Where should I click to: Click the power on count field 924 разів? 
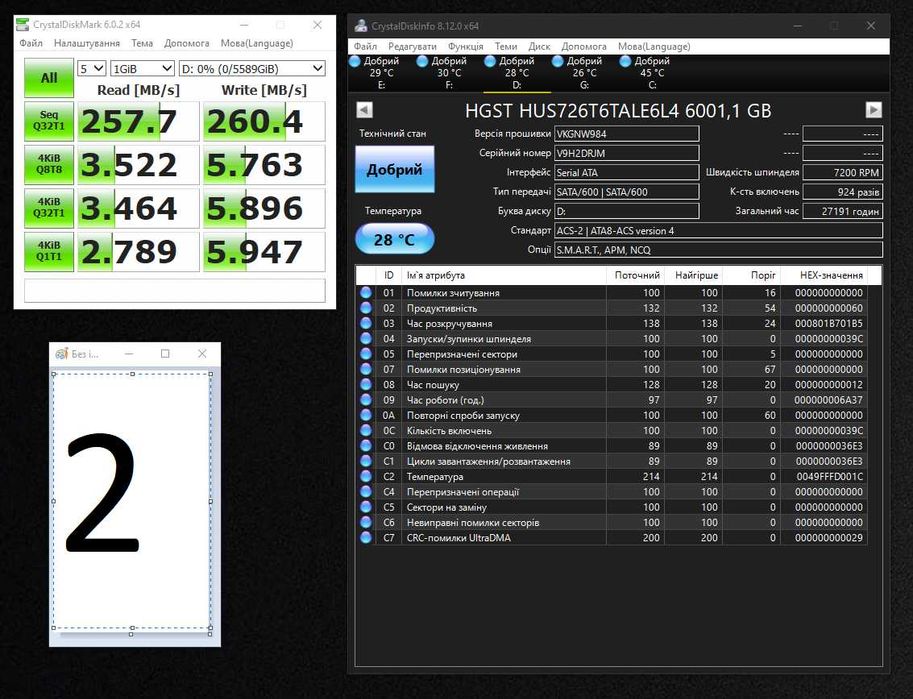[x=843, y=192]
